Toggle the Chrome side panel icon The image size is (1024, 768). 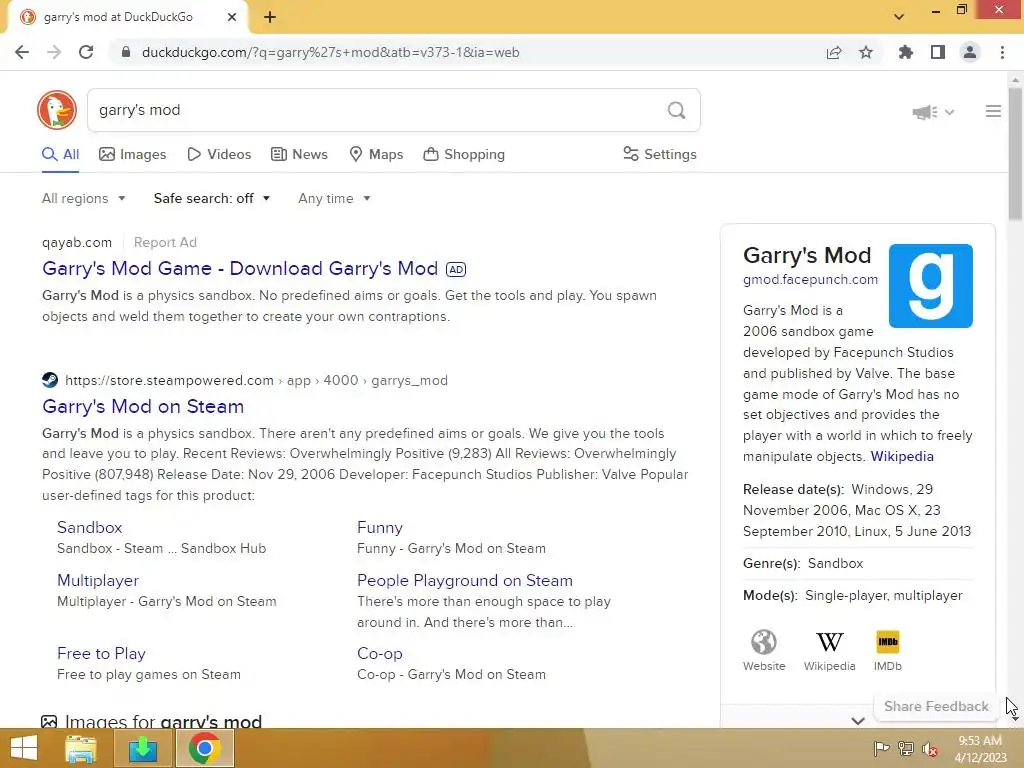pyautogui.click(x=938, y=52)
